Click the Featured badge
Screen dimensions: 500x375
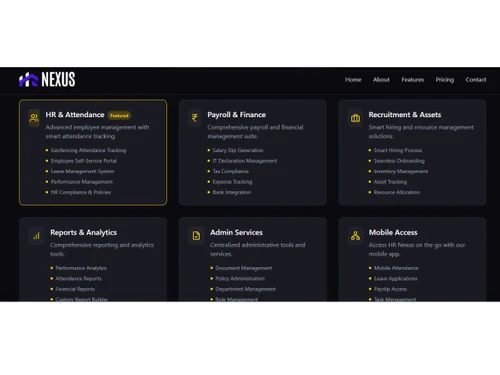(119, 115)
